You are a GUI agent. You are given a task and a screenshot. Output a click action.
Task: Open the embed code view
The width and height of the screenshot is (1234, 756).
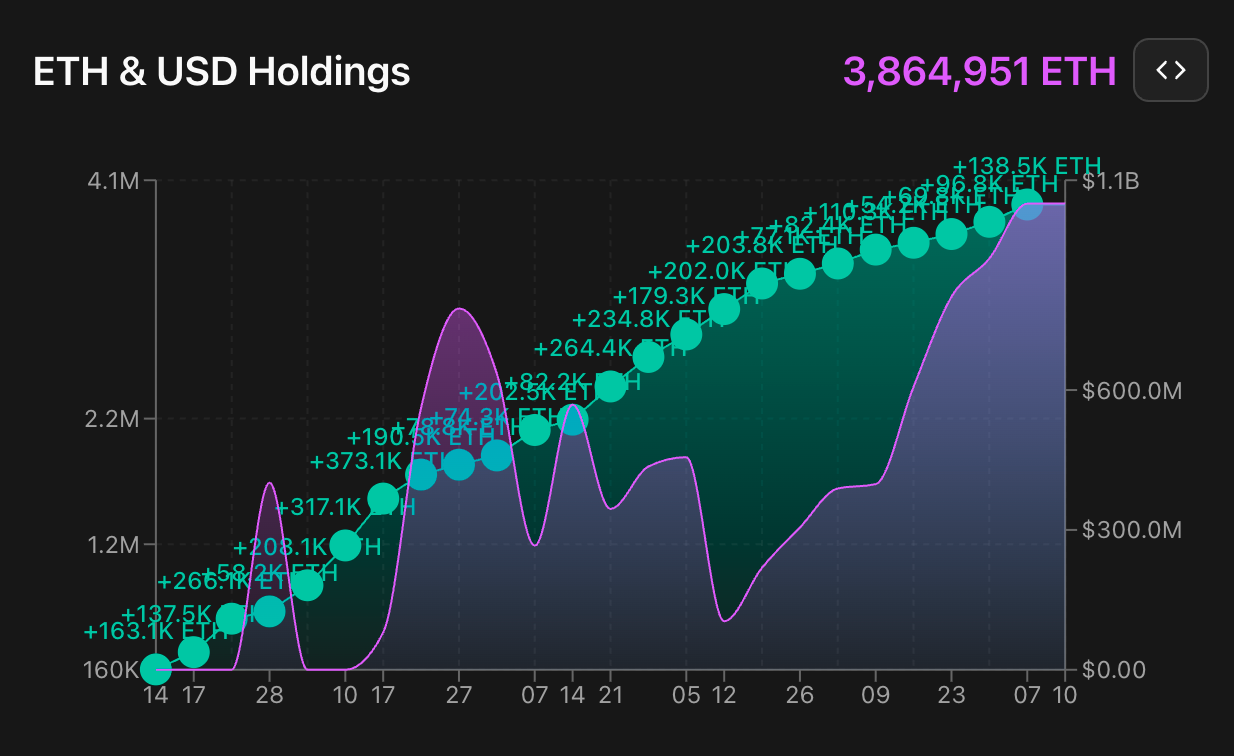(1170, 70)
